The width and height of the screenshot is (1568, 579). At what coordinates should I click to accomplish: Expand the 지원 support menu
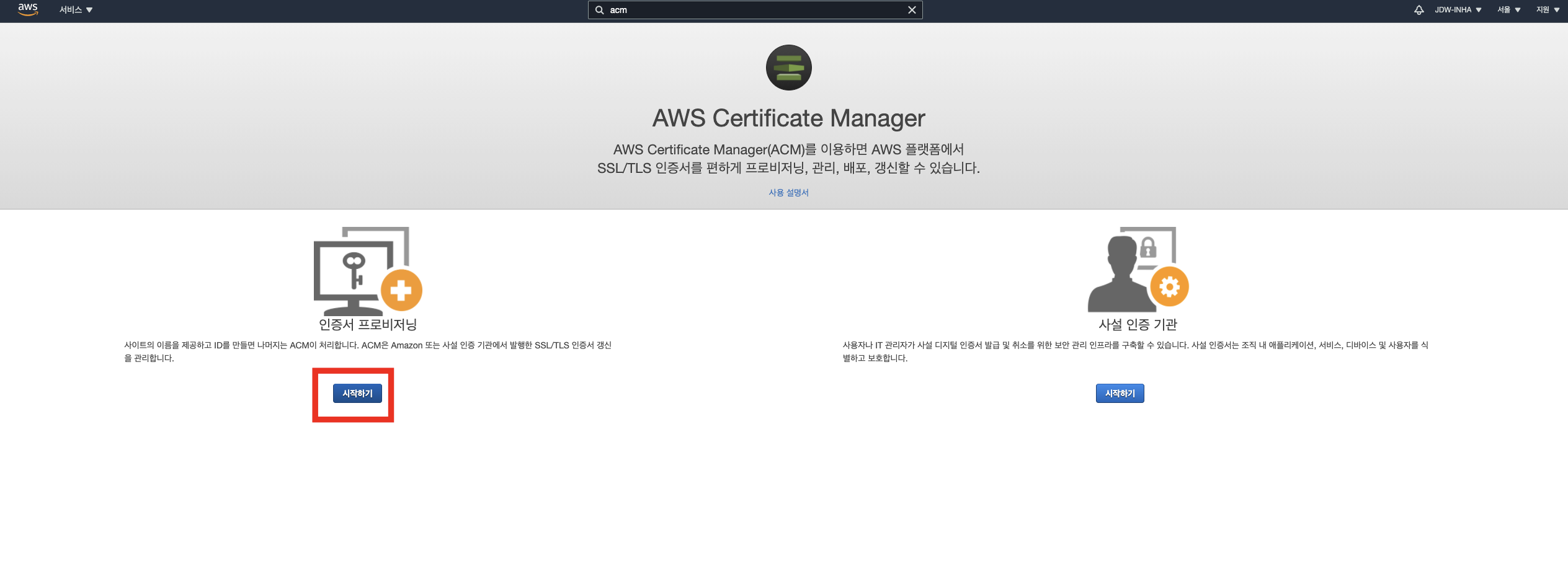[1548, 10]
